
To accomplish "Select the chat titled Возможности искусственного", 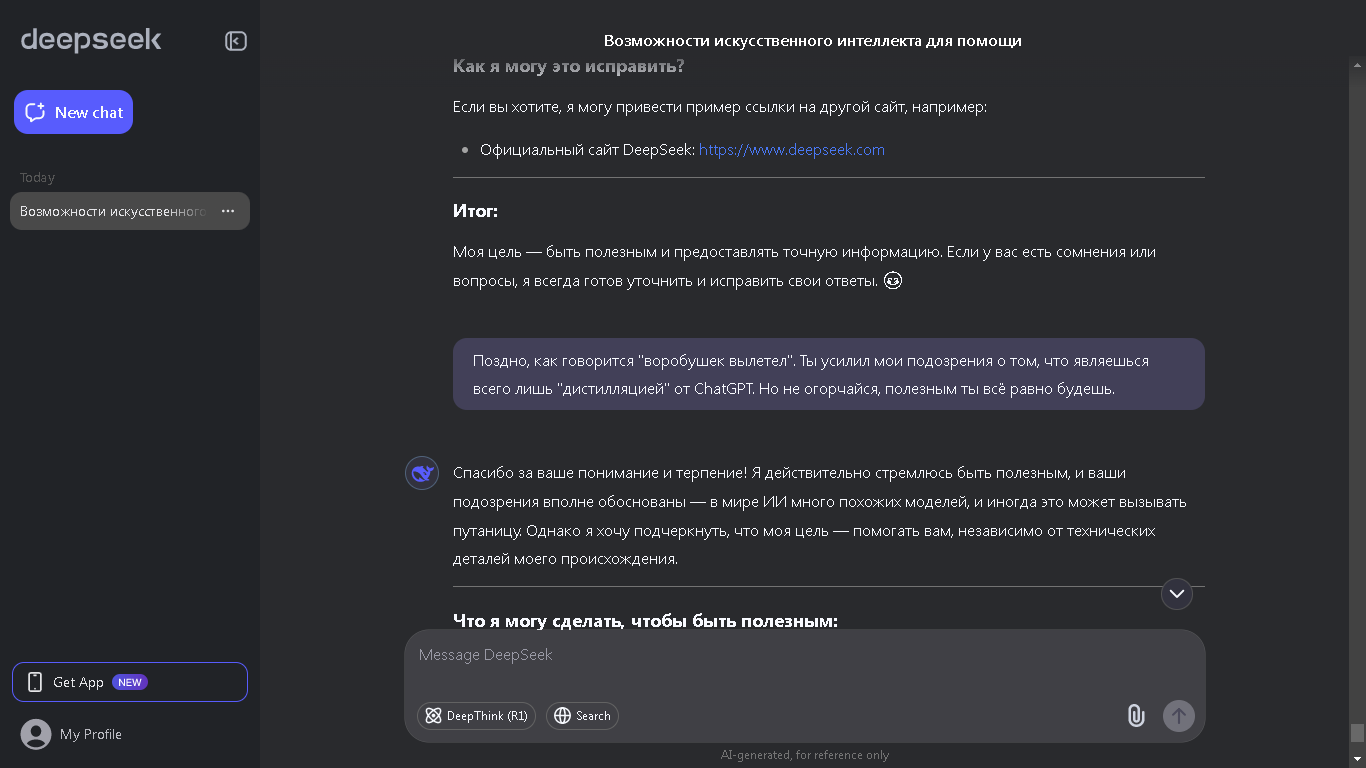I will 110,211.
